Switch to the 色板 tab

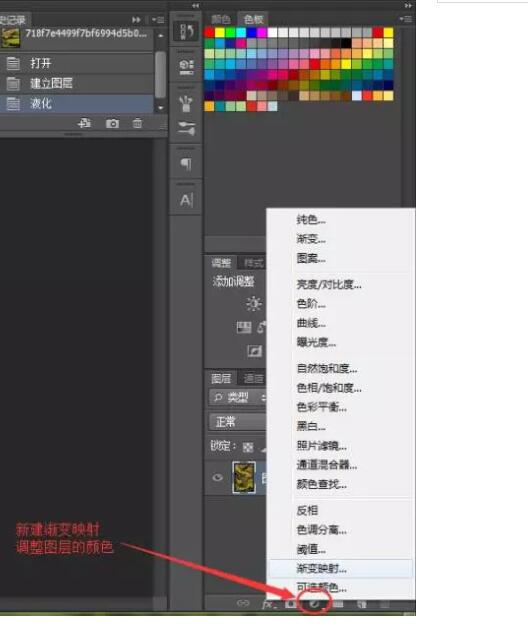click(x=254, y=19)
